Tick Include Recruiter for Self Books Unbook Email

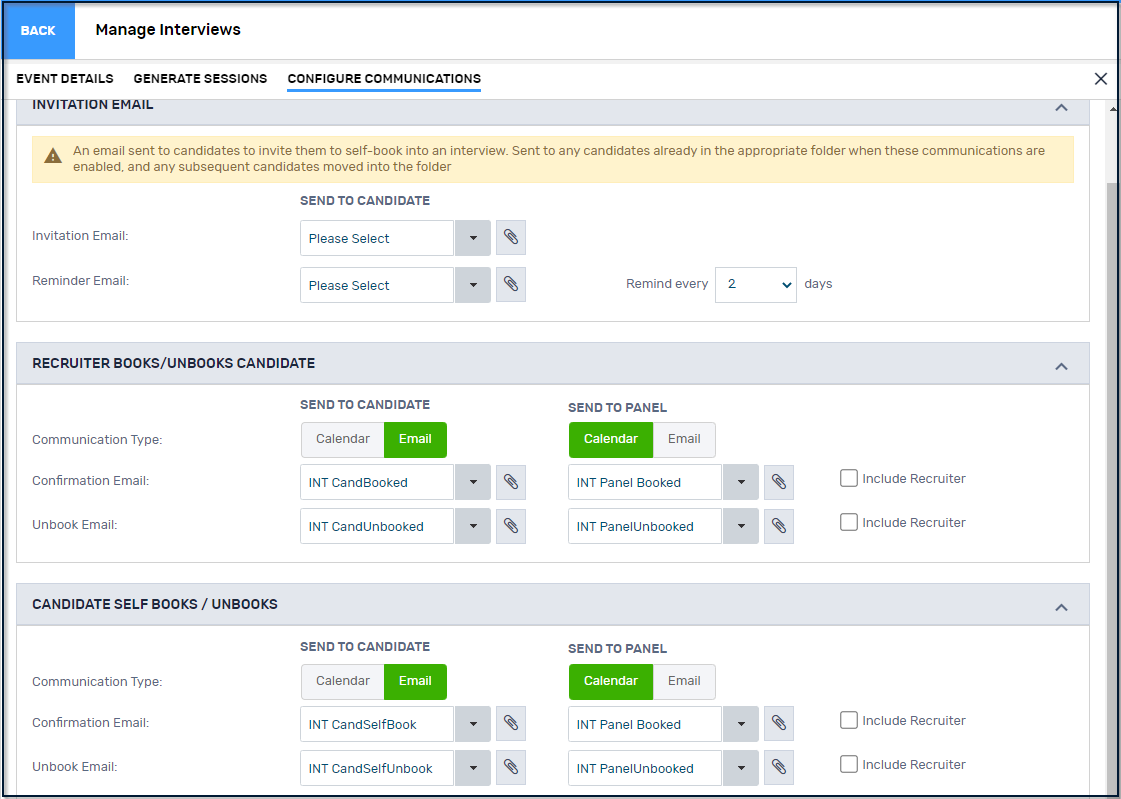click(x=849, y=764)
